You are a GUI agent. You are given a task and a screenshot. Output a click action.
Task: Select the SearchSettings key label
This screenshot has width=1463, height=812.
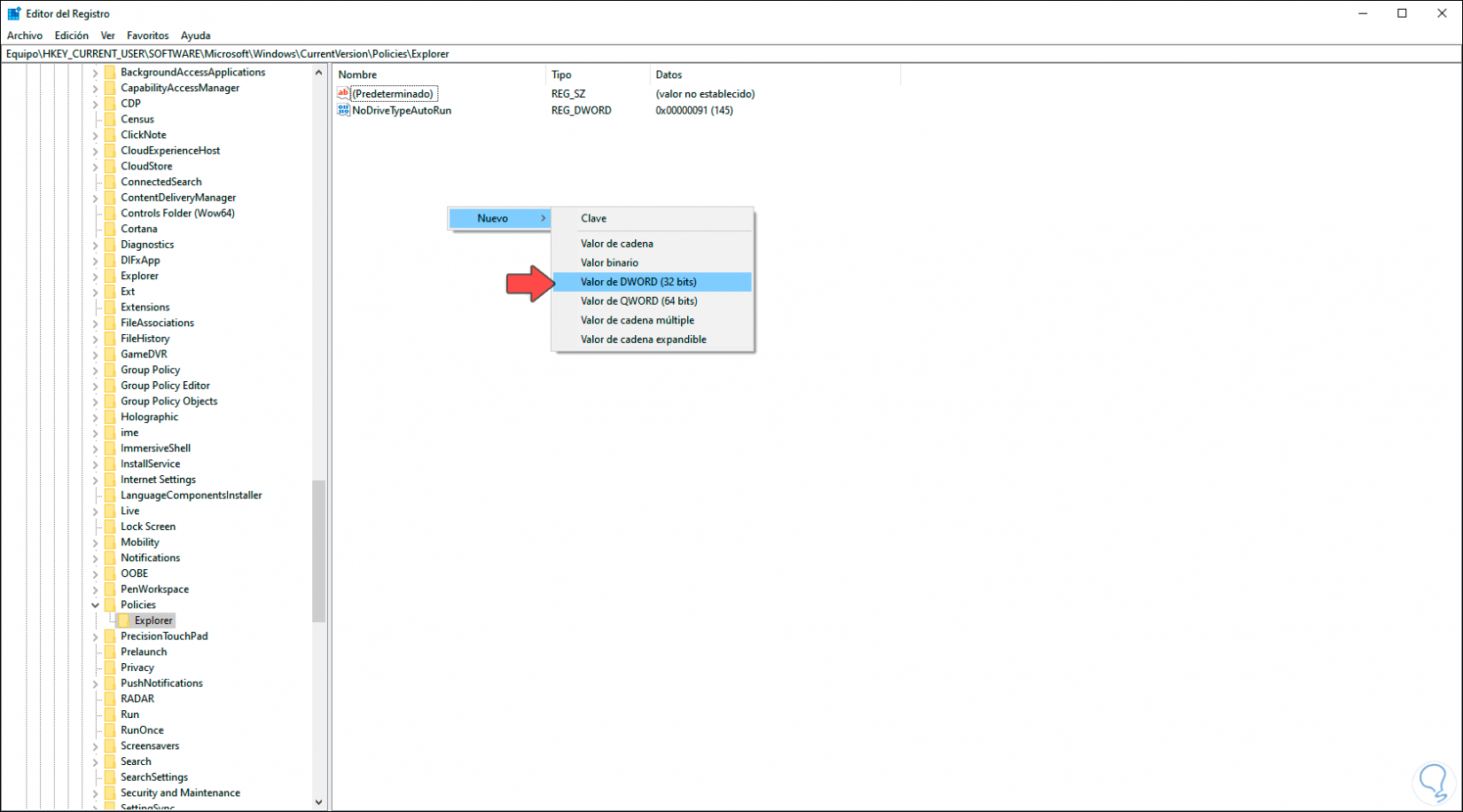154,777
